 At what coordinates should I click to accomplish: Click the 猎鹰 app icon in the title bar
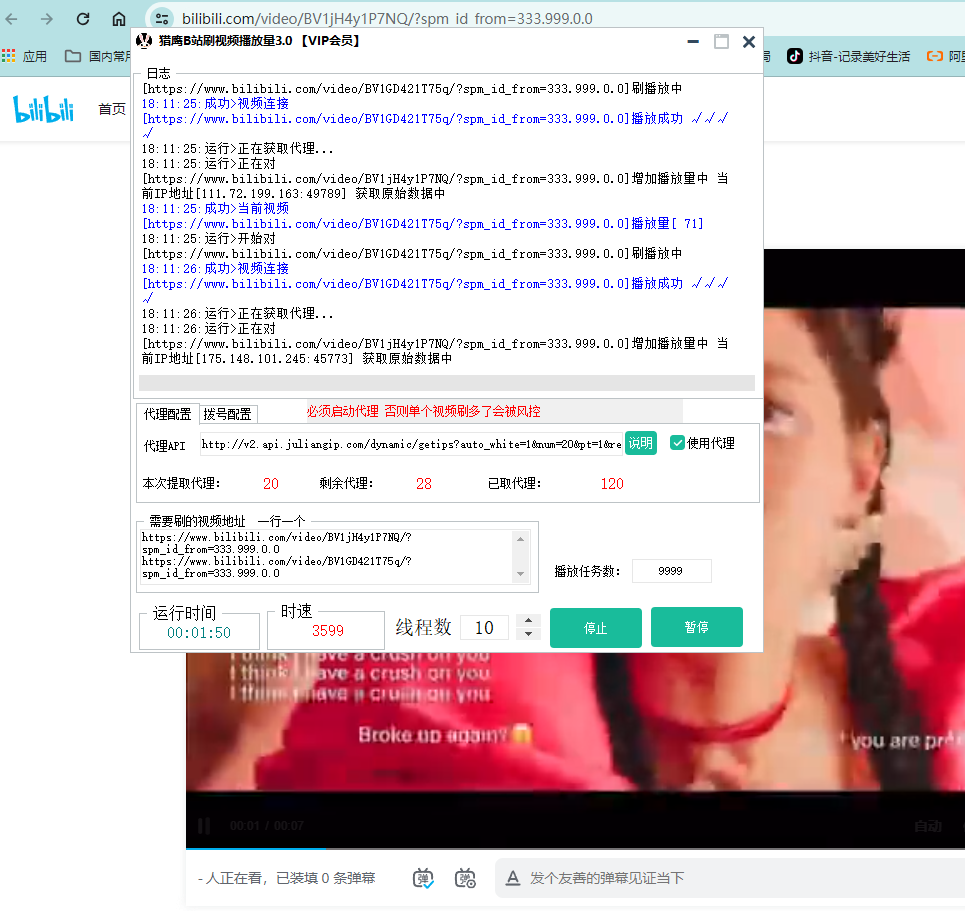pos(144,41)
